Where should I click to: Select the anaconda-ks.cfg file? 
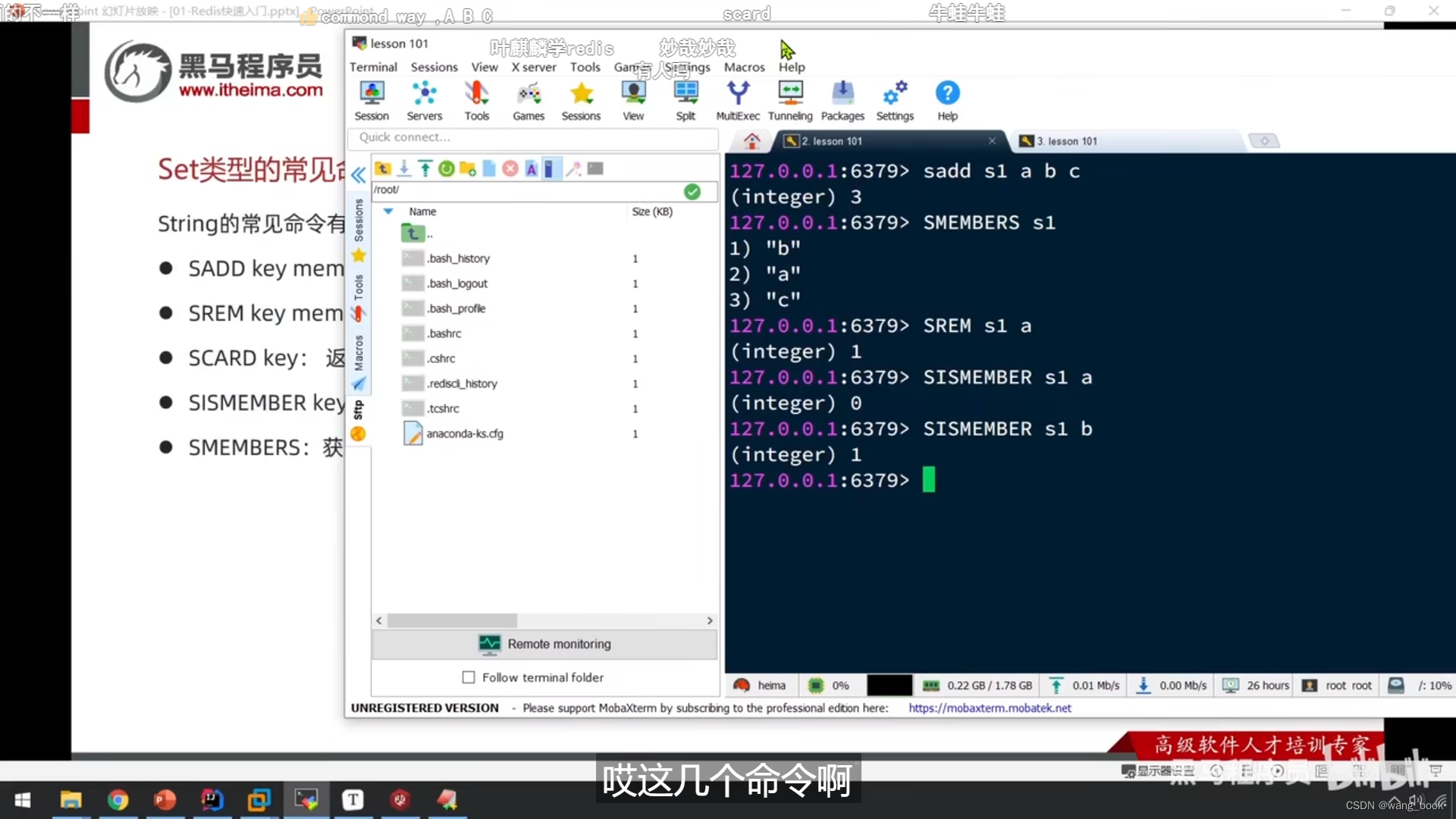pyautogui.click(x=464, y=434)
